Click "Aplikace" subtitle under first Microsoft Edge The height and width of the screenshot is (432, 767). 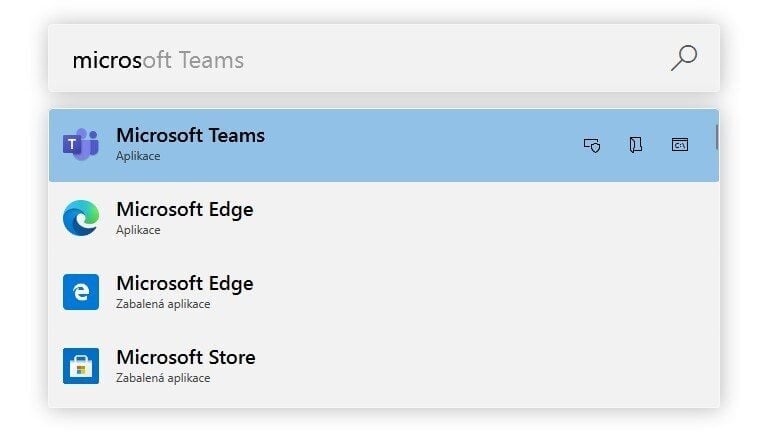(138, 230)
